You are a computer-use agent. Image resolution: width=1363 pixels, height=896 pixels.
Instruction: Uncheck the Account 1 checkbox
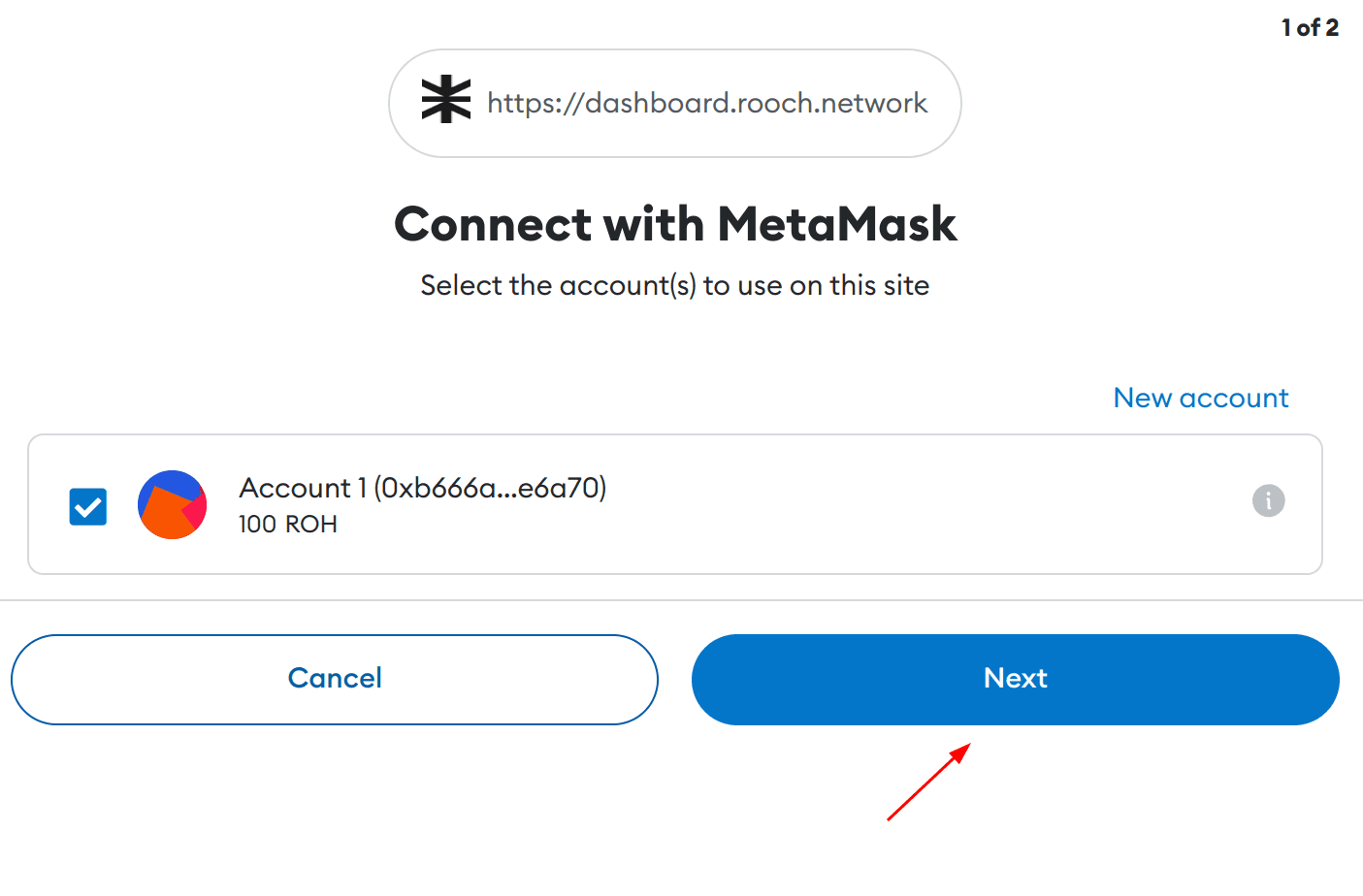88,506
